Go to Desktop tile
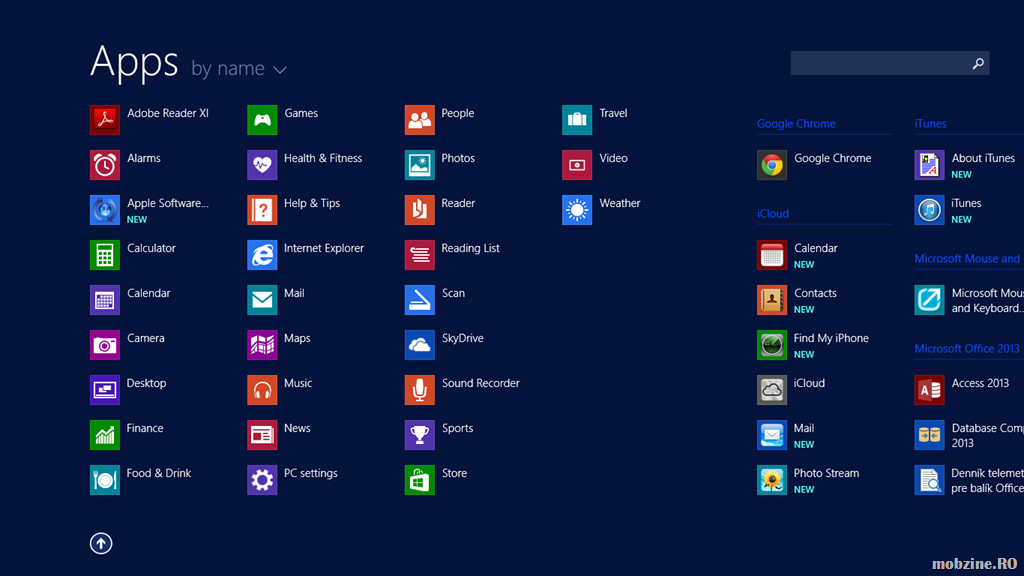Image resolution: width=1024 pixels, height=576 pixels. 128,390
